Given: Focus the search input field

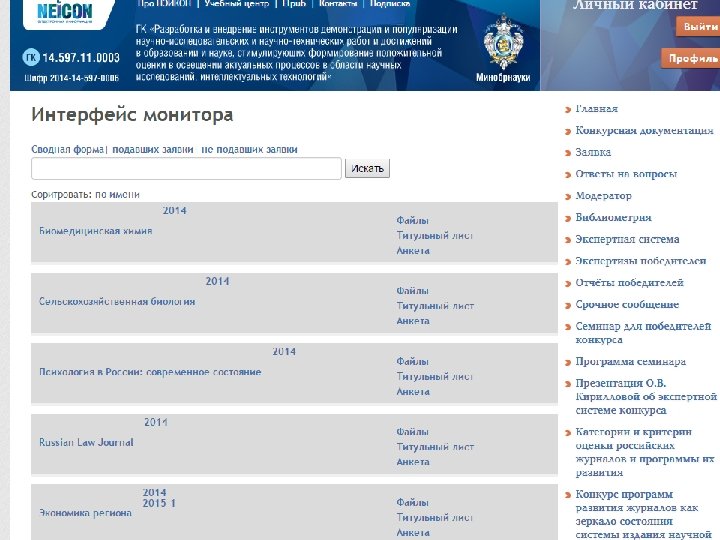Looking at the screenshot, I should (x=186, y=169).
